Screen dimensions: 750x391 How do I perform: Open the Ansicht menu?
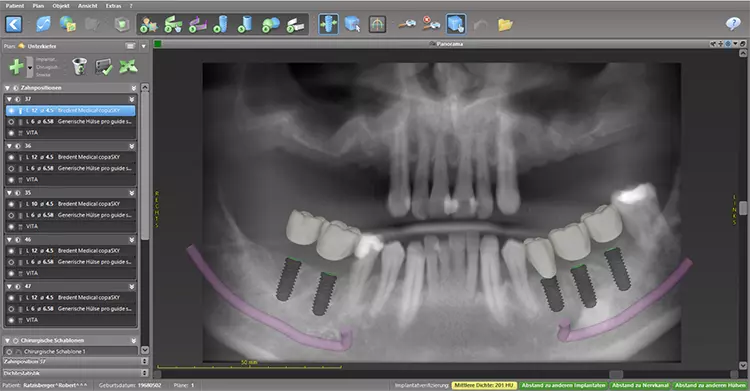click(88, 6)
